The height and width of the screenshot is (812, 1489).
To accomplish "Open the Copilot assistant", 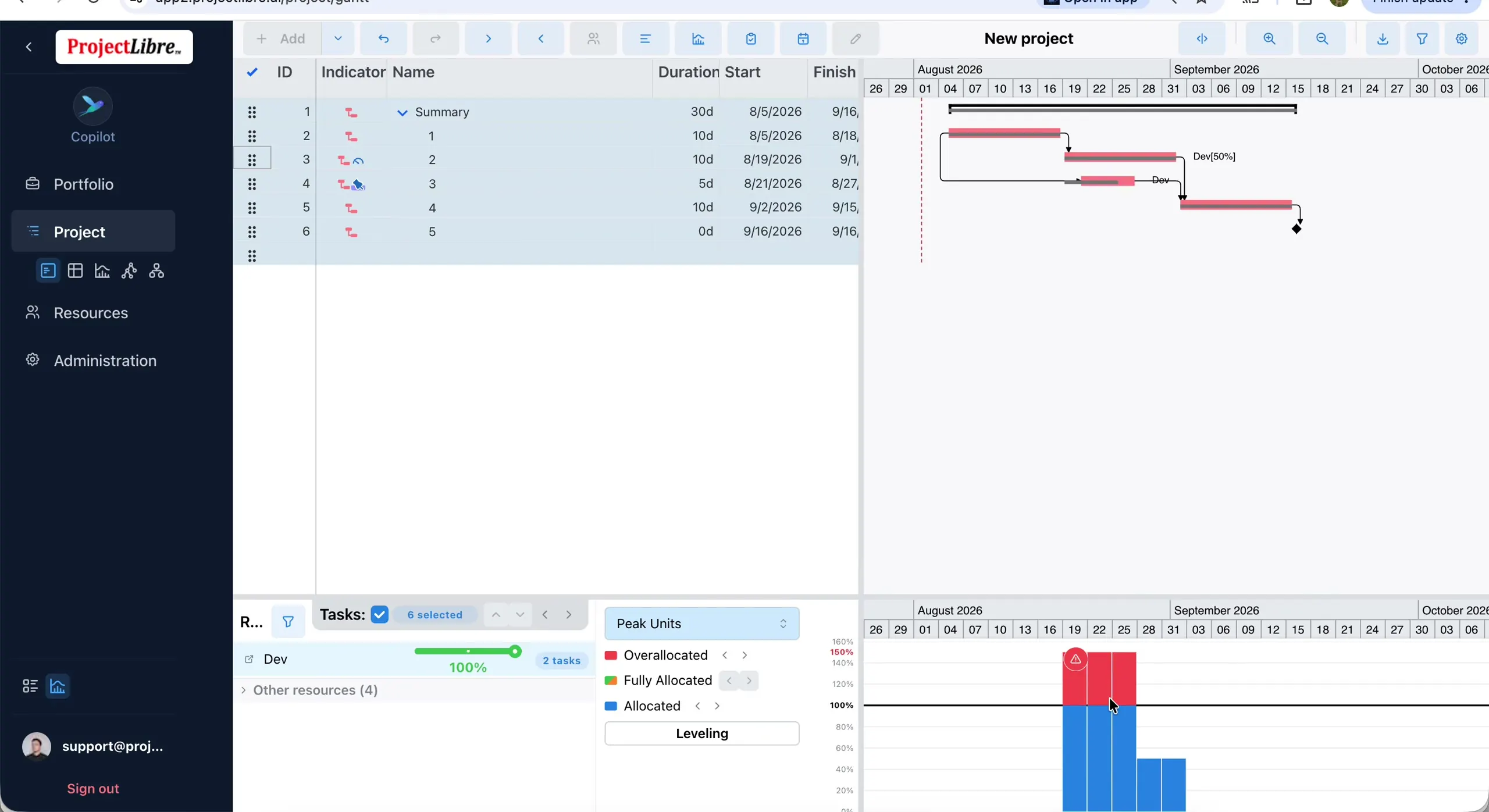I will [x=93, y=116].
